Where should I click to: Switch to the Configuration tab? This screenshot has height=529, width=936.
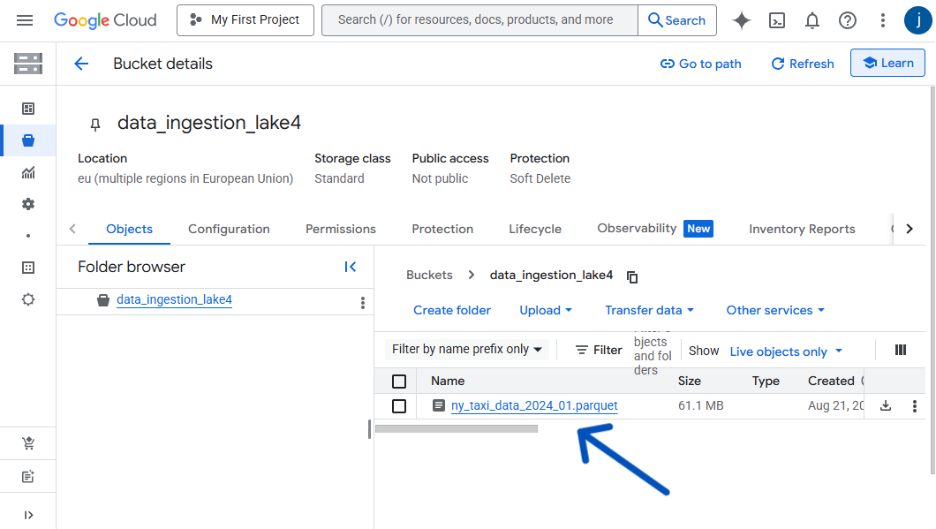[229, 229]
